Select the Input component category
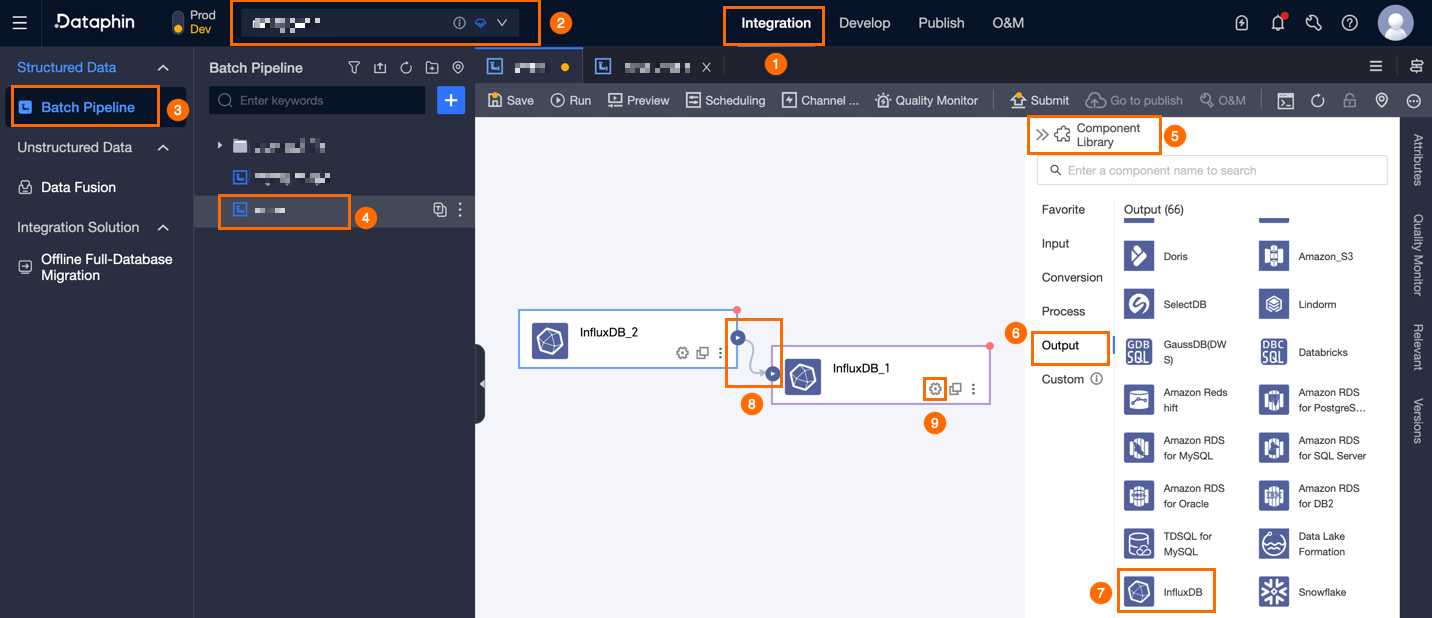Screen dimensions: 1432x618 (1055, 243)
